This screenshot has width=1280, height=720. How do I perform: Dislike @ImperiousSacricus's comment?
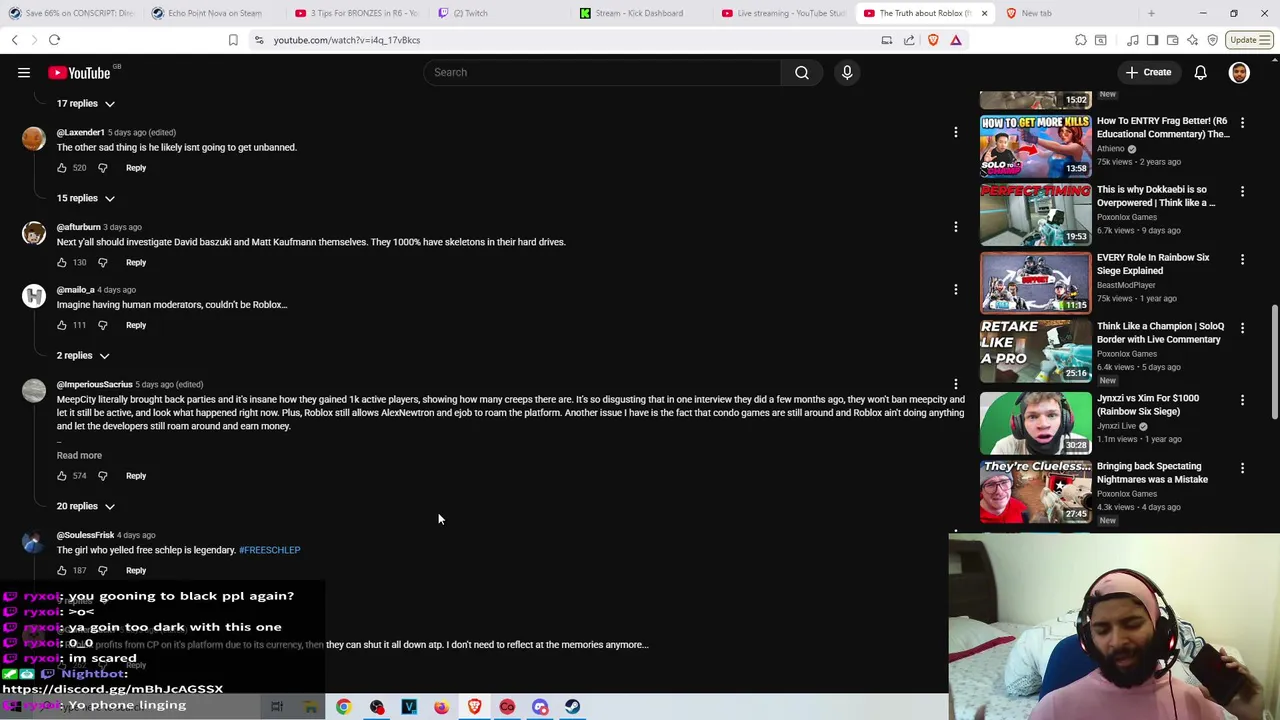pyautogui.click(x=102, y=476)
